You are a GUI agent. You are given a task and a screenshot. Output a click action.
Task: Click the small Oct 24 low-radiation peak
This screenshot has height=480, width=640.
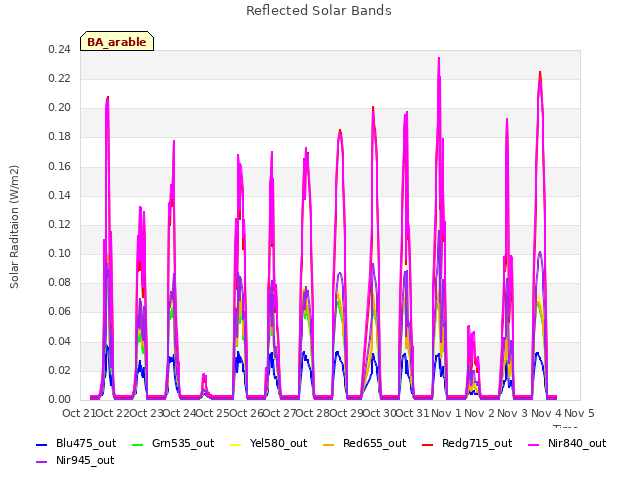pyautogui.click(x=204, y=384)
